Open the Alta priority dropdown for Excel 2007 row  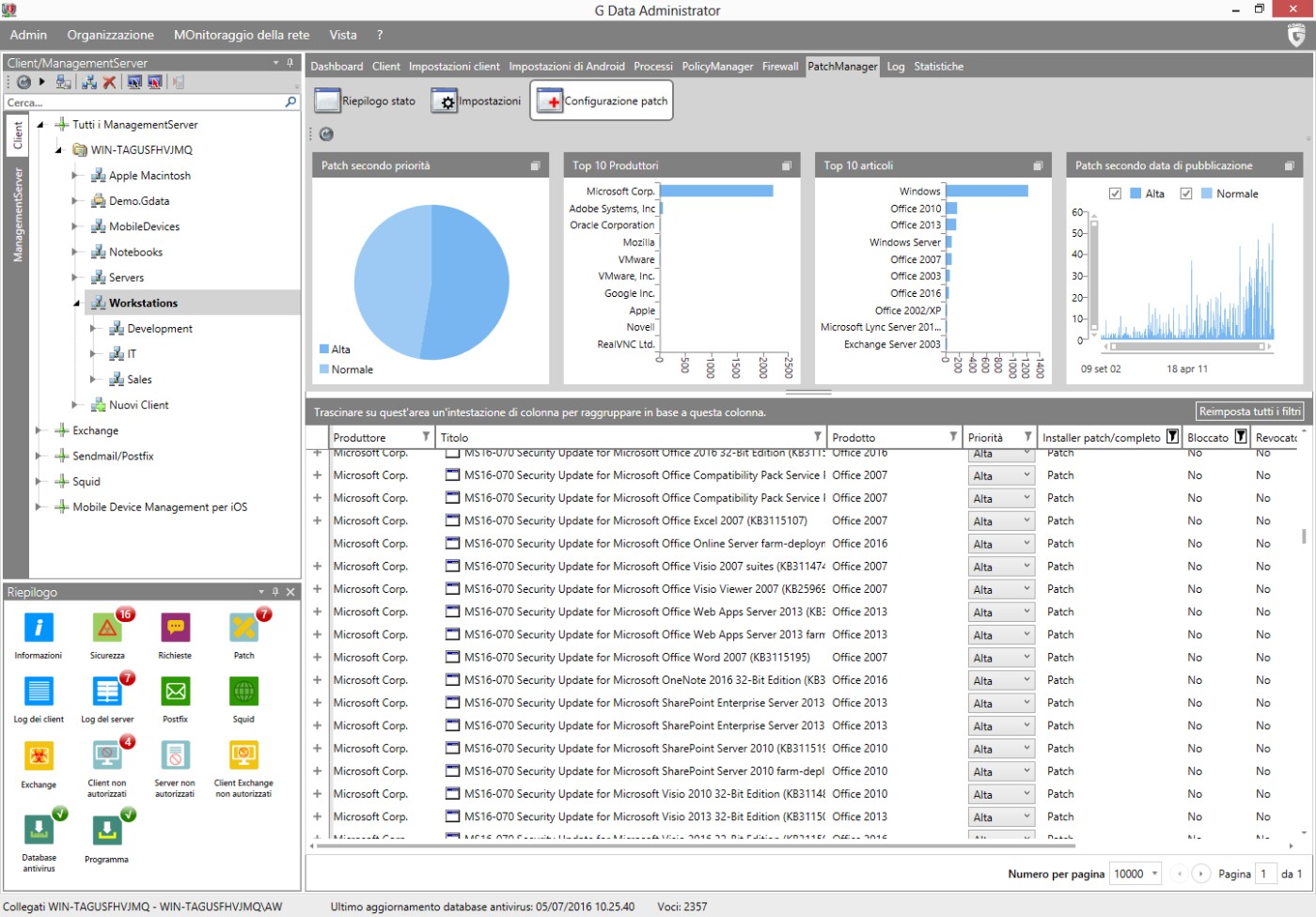(1001, 521)
